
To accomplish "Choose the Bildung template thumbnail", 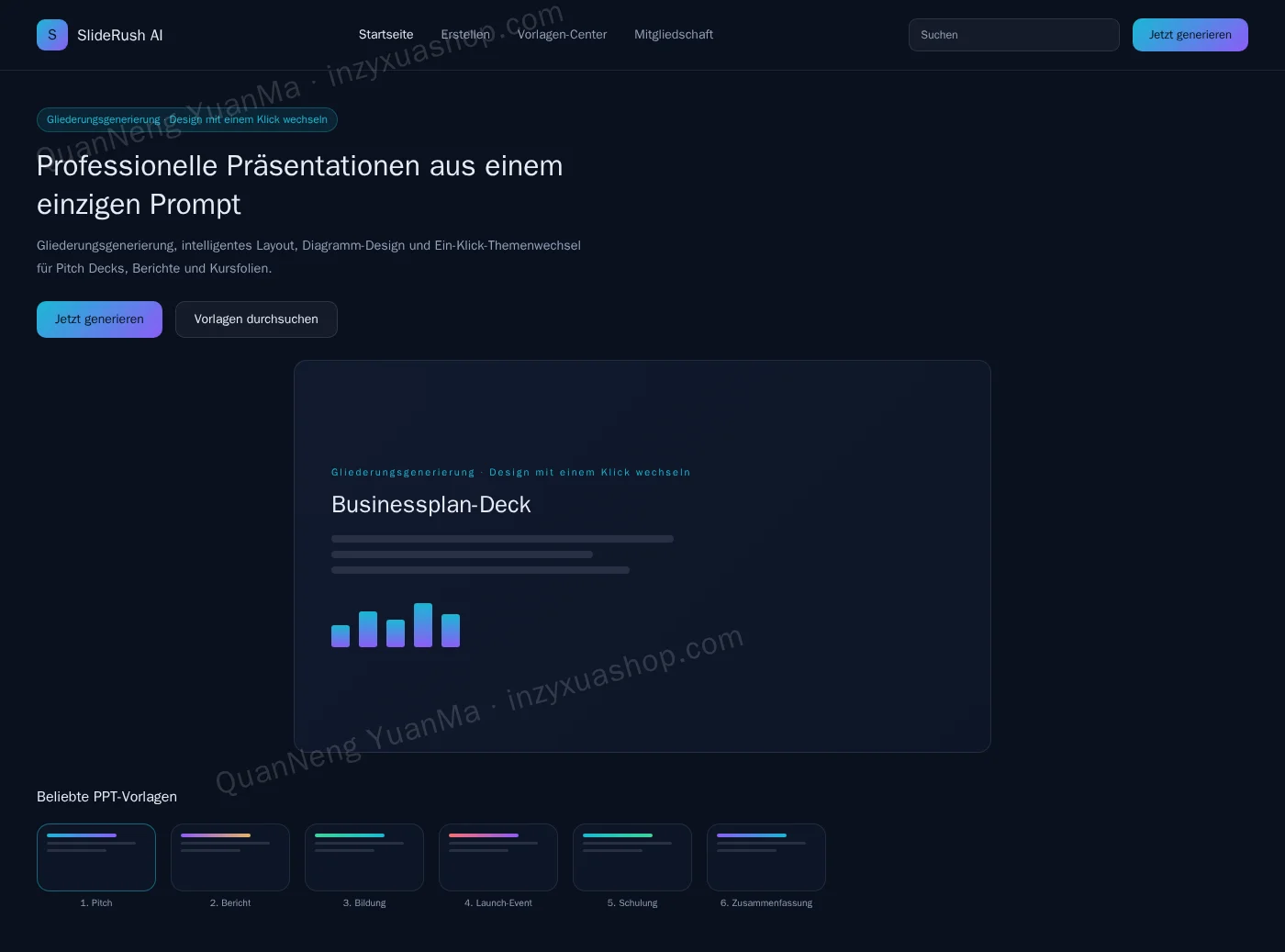I will coord(364,857).
